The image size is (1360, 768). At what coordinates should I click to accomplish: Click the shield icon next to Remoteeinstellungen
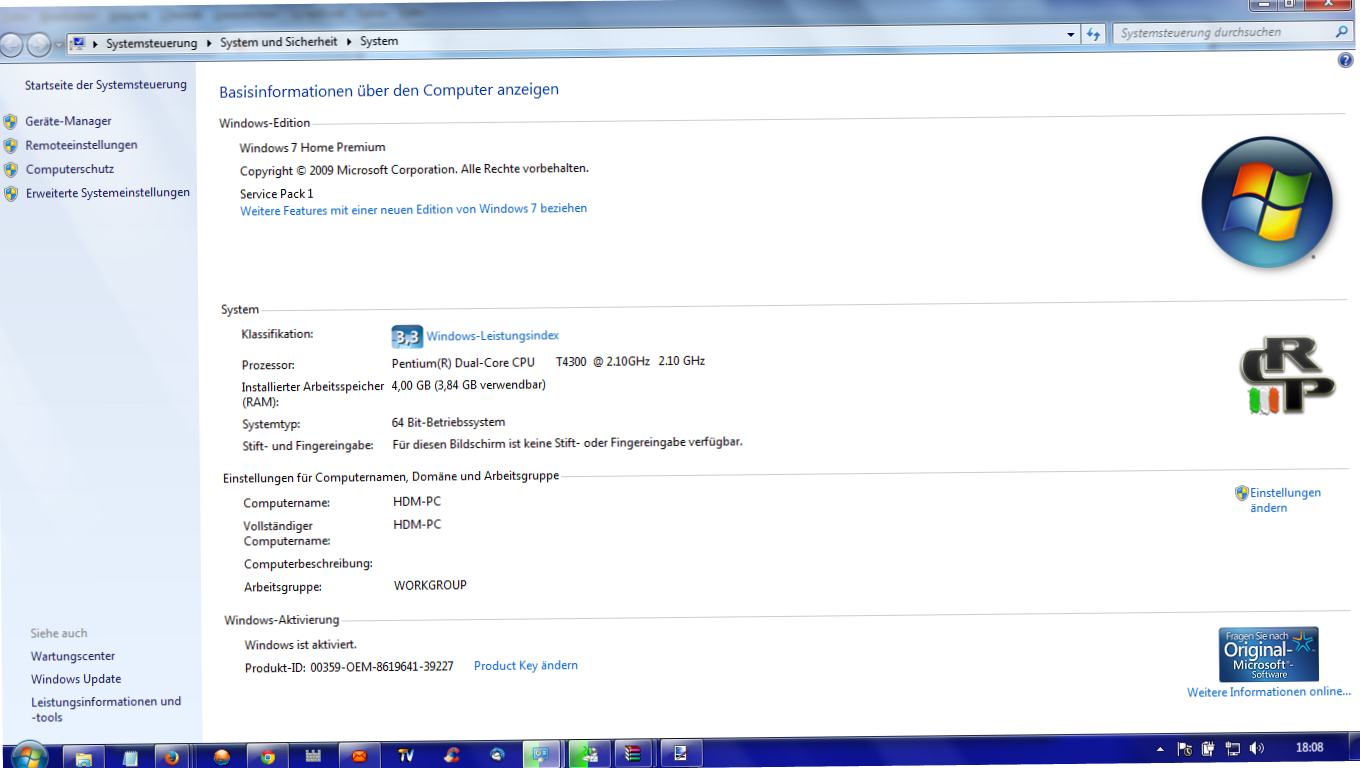[x=11, y=146]
